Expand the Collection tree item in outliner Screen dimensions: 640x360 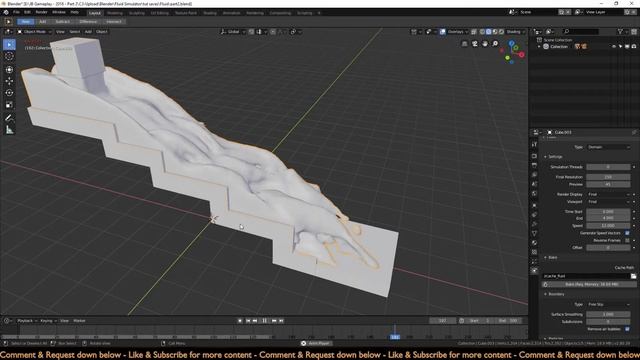point(539,47)
